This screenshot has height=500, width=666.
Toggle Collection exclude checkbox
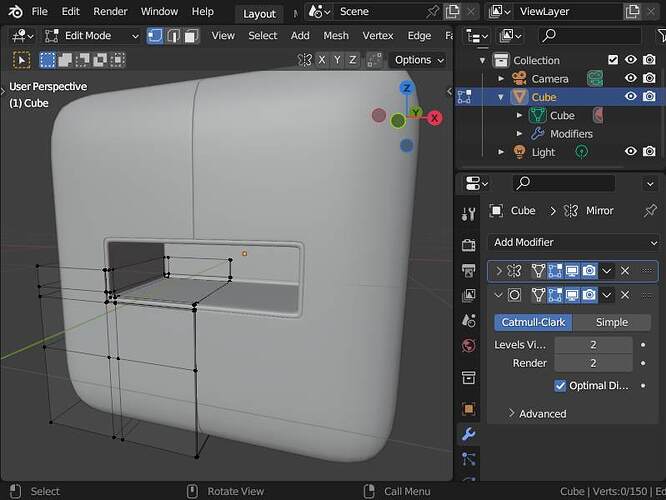click(613, 60)
